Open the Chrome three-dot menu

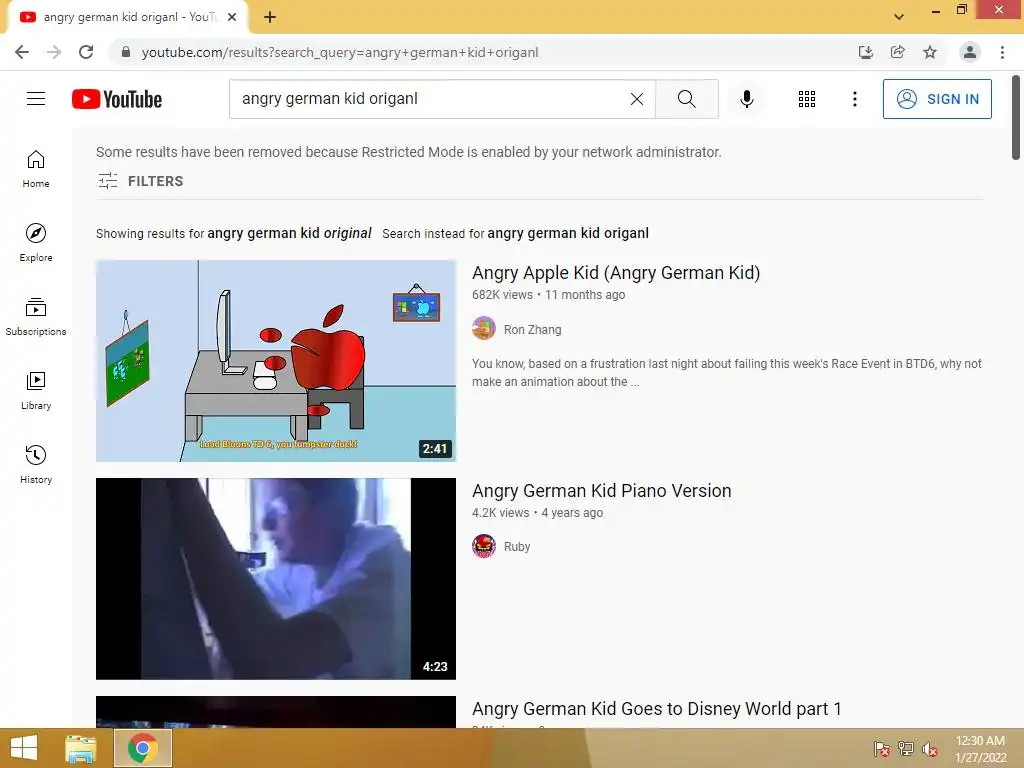point(1002,52)
